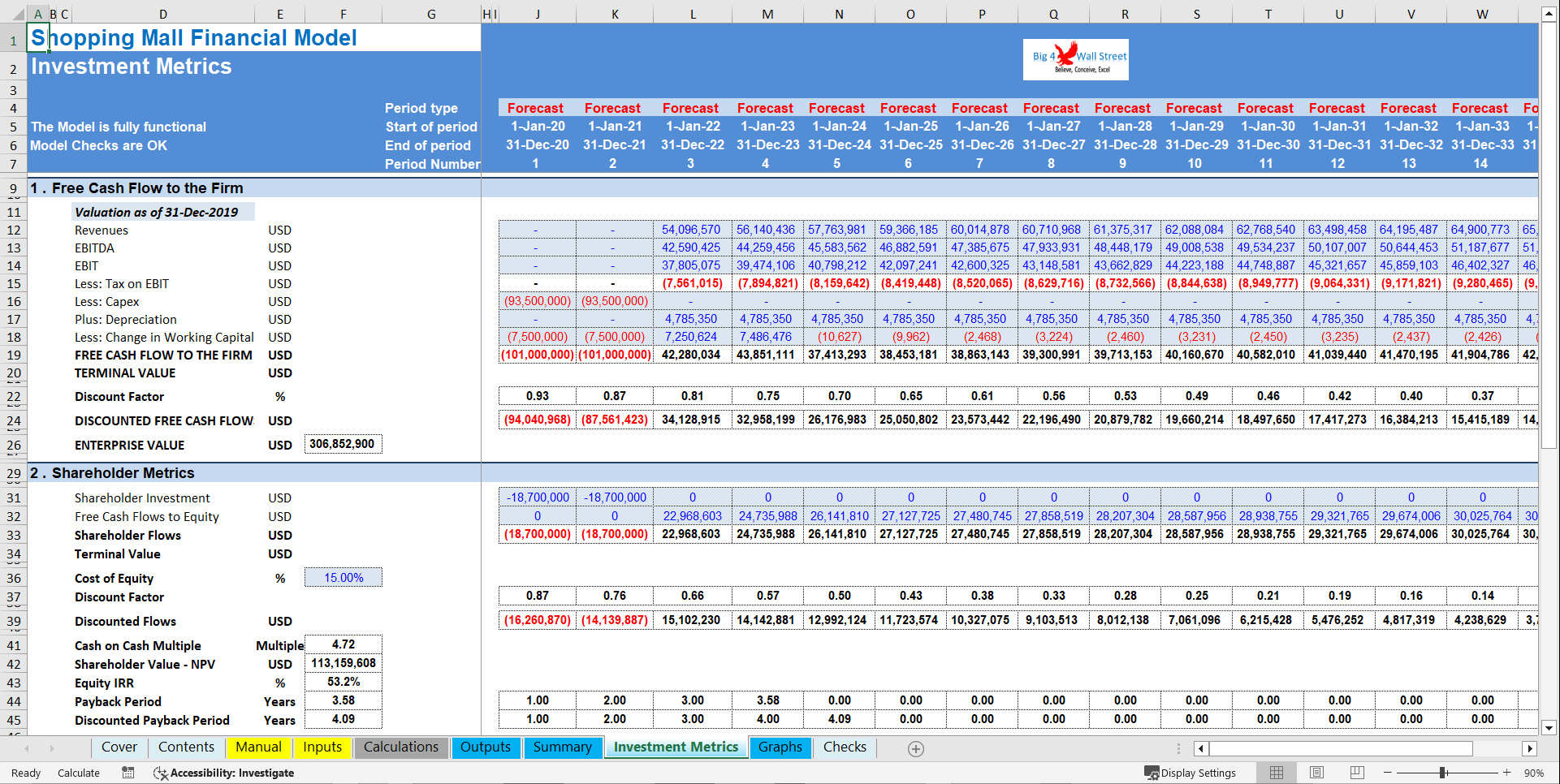Add a new worksheet with the plus icon
1560x784 pixels.
click(x=916, y=748)
